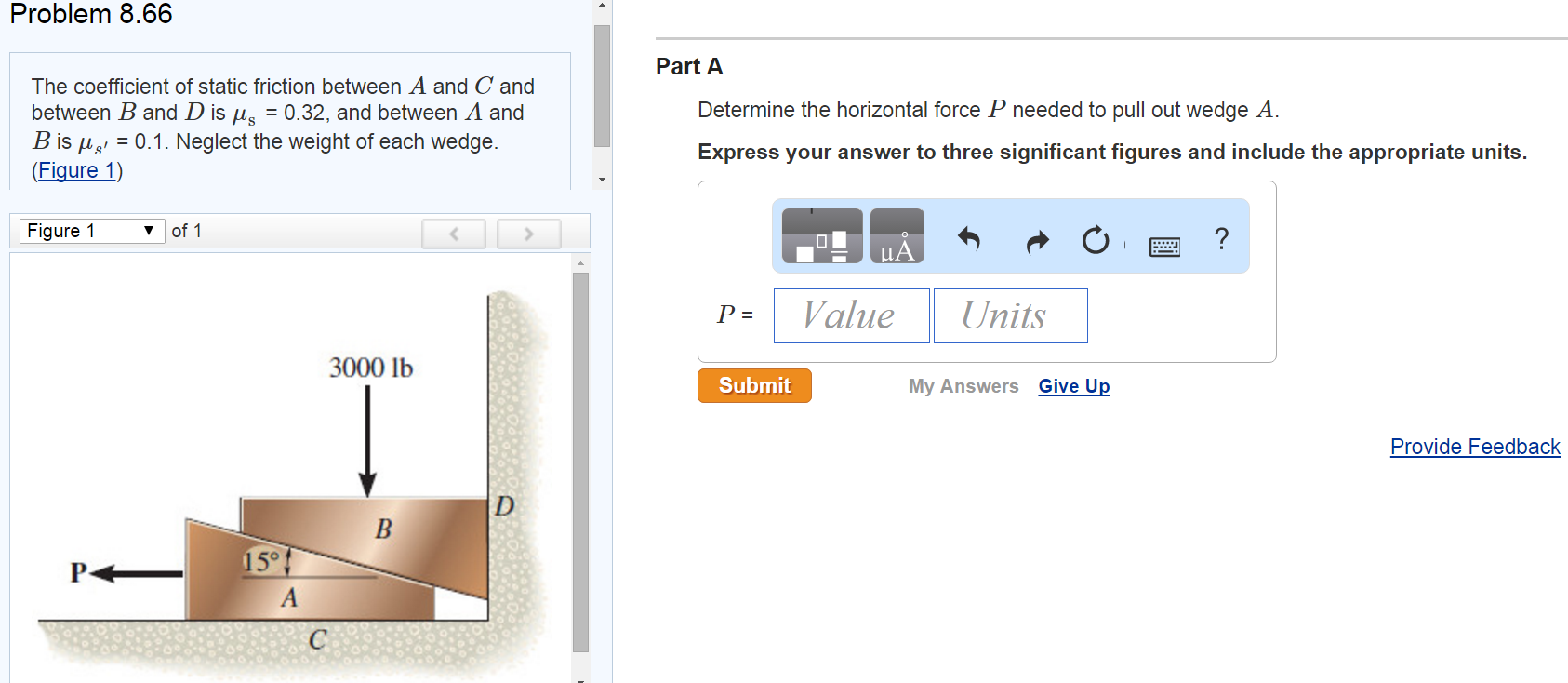
Task: Expand the Figure 1 dropdown
Action: 92,231
